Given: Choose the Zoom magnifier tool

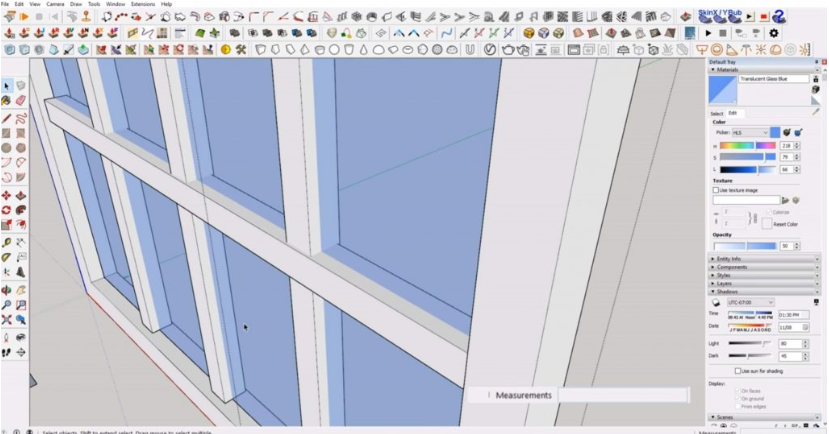Looking at the screenshot, I should point(6,305).
